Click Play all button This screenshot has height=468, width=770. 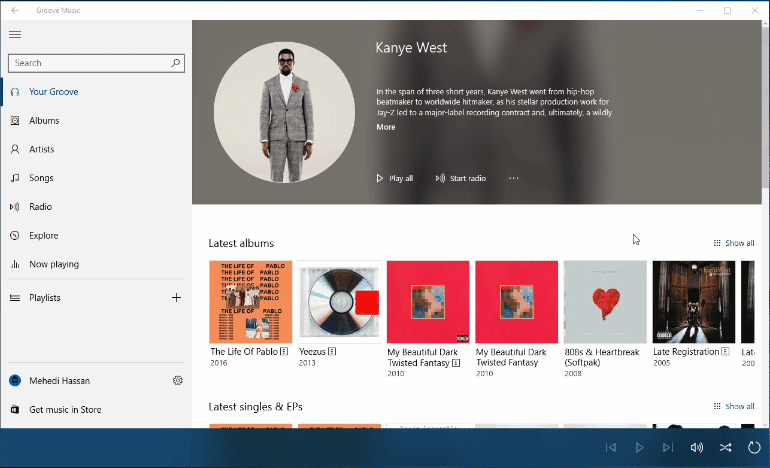point(395,178)
